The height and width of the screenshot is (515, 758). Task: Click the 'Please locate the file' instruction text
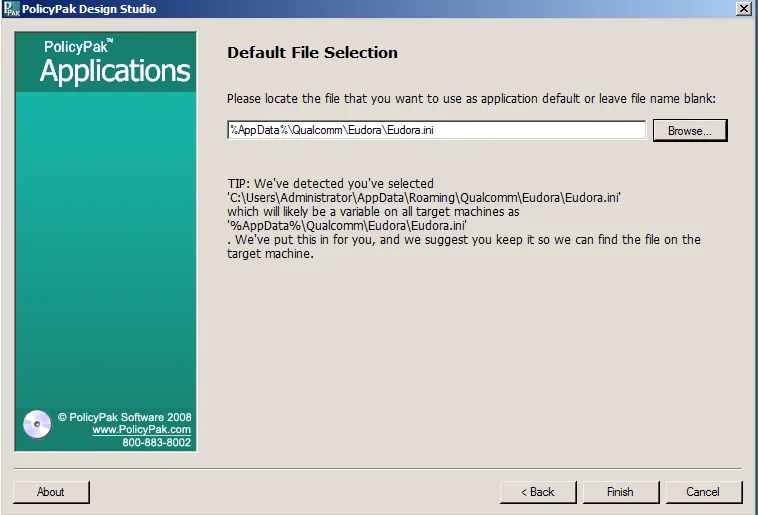click(x=471, y=99)
